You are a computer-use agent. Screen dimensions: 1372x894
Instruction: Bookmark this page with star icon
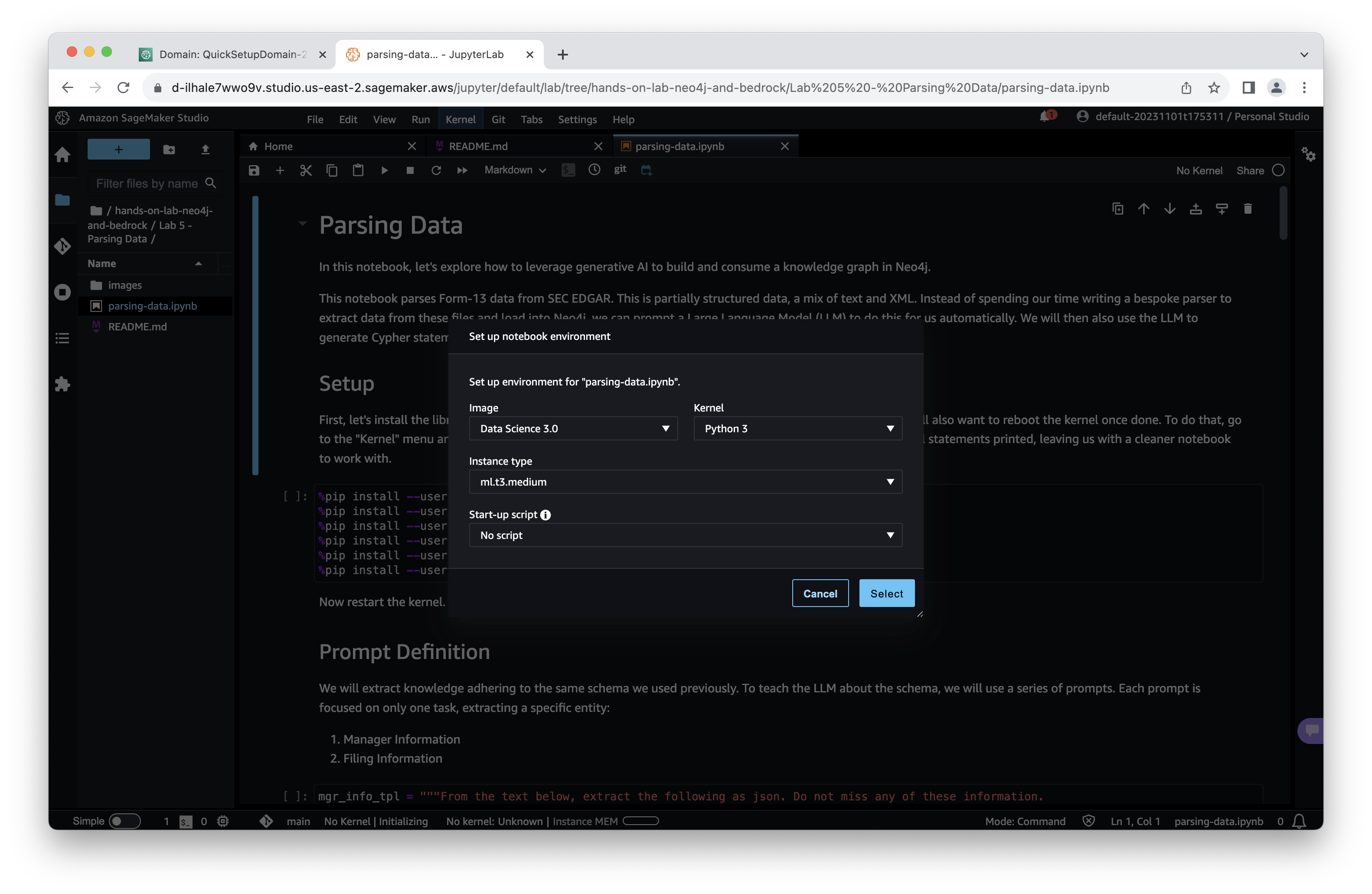point(1214,88)
